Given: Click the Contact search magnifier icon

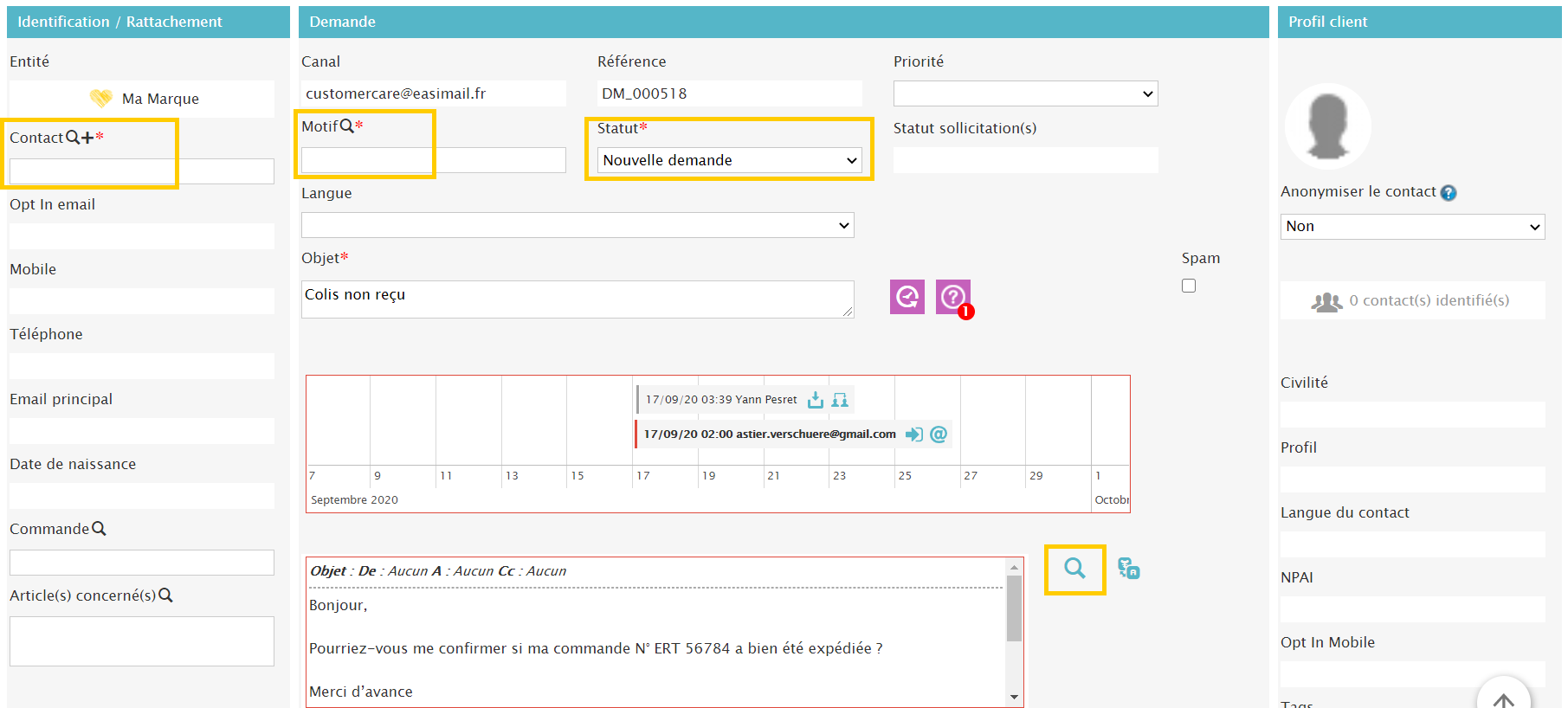Looking at the screenshot, I should [73, 138].
